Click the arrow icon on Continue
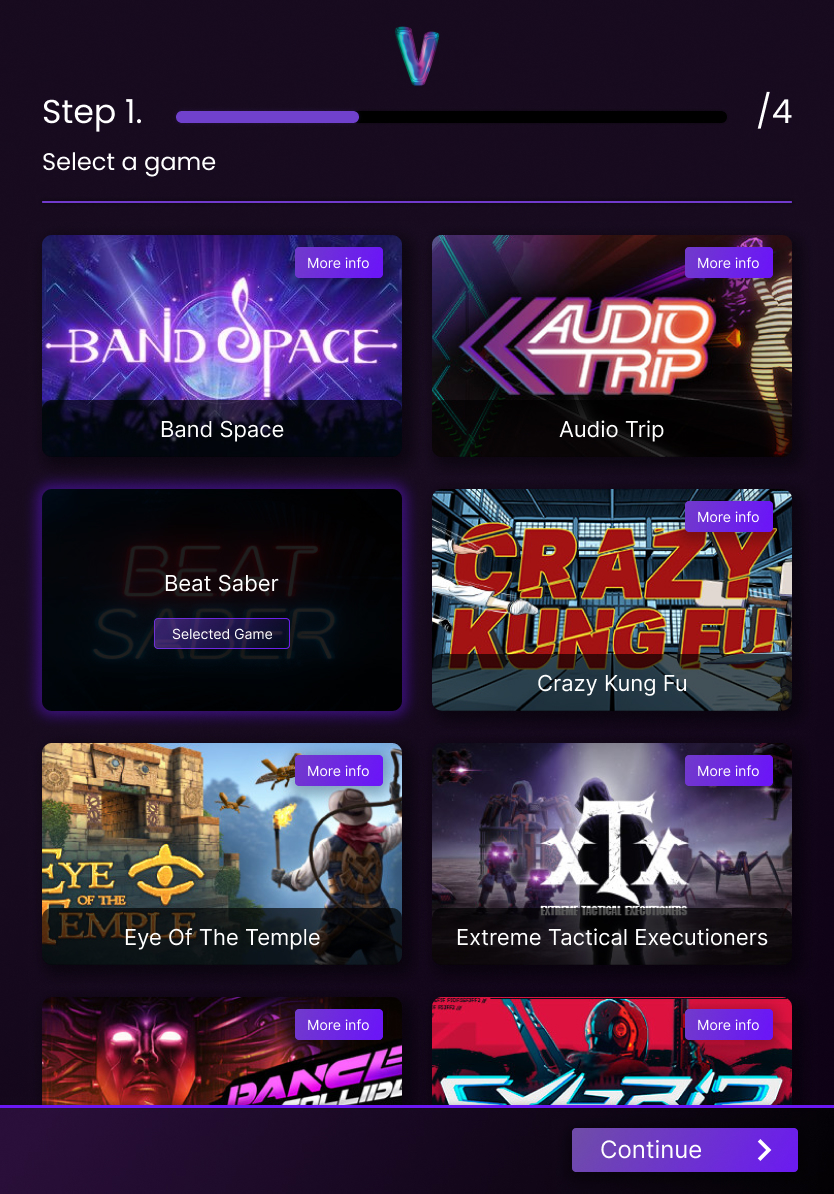Image resolution: width=834 pixels, height=1194 pixels. pos(765,1150)
